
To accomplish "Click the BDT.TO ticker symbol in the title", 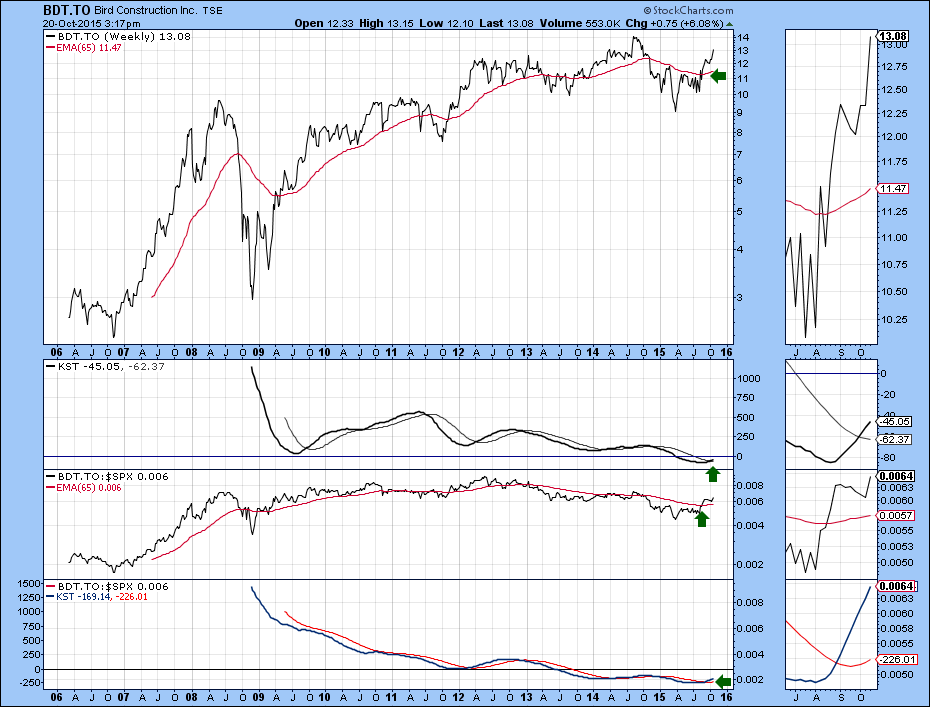I will pyautogui.click(x=66, y=10).
